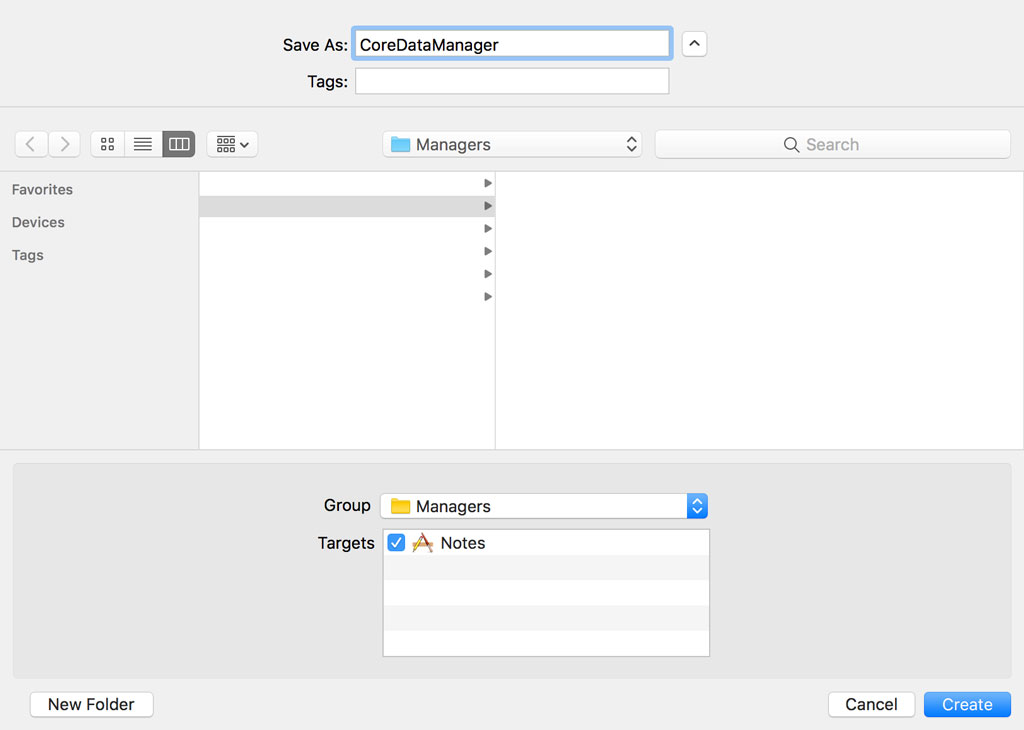The height and width of the screenshot is (730, 1024).
Task: Select Devices in the sidebar
Action: coord(38,222)
